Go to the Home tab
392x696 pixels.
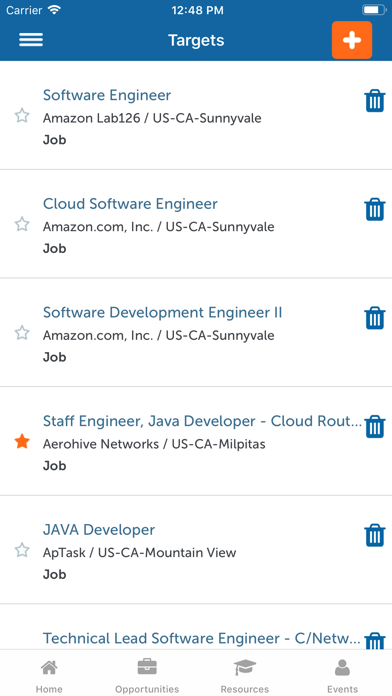coord(49,676)
